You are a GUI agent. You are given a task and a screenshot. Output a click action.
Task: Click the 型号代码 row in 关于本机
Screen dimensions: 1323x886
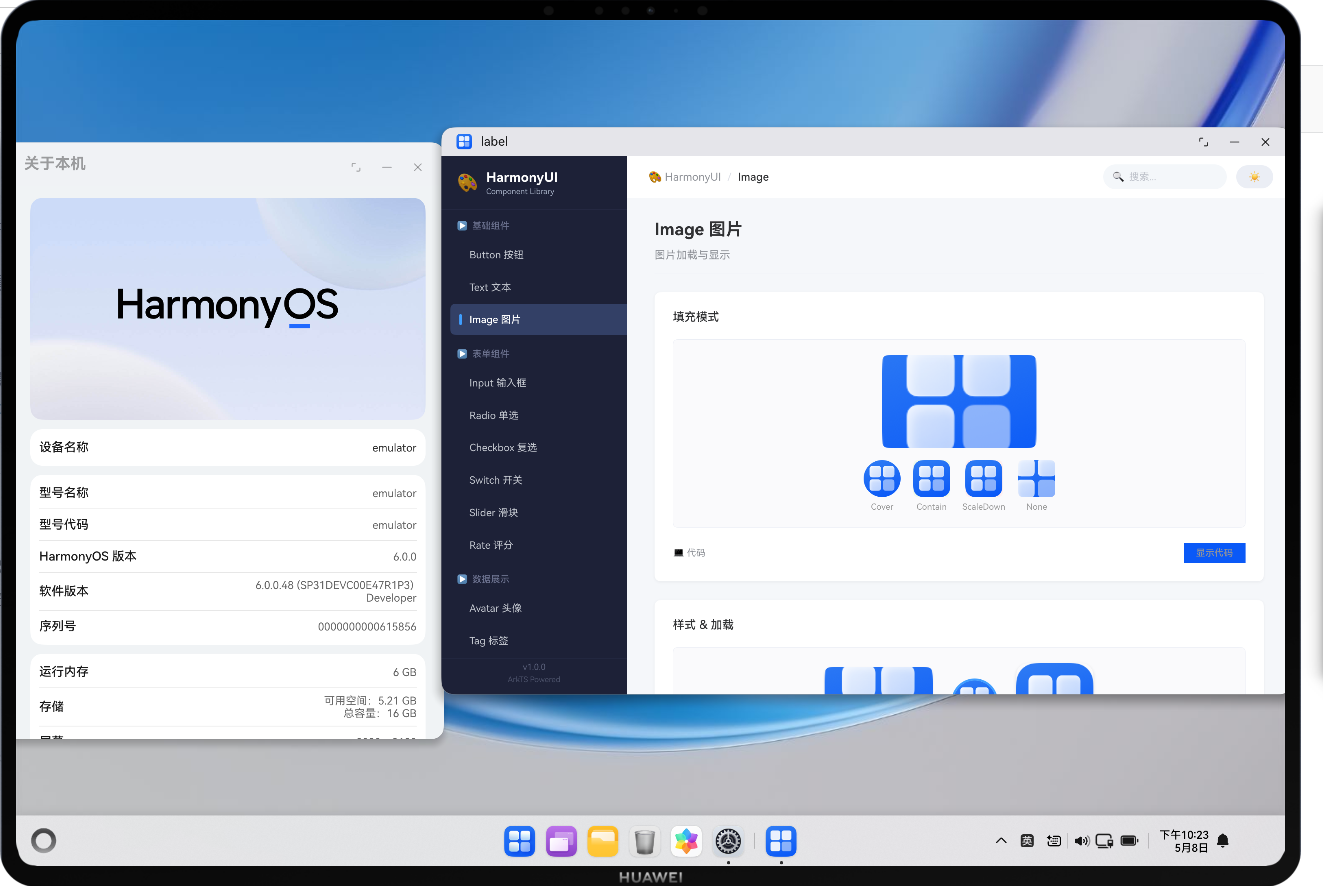coord(228,524)
